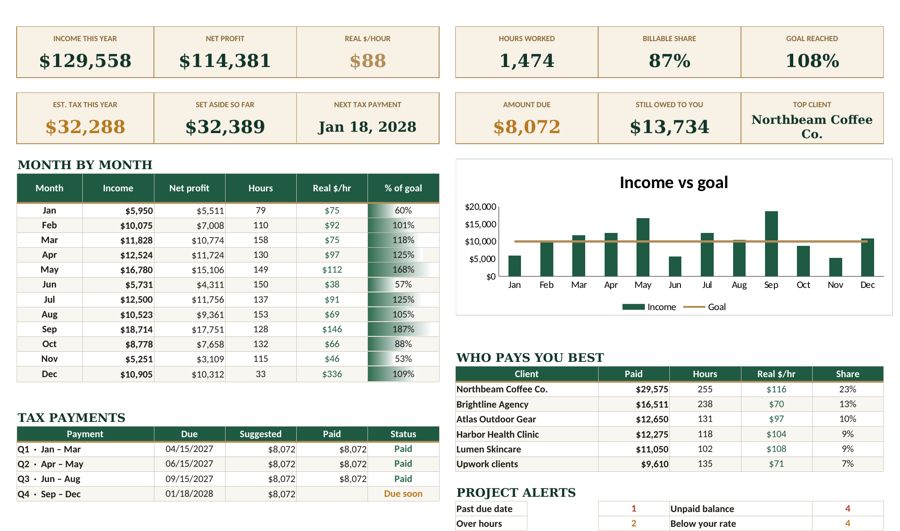Select the Q1 · Jan – Mar payment row

[x=228, y=449]
